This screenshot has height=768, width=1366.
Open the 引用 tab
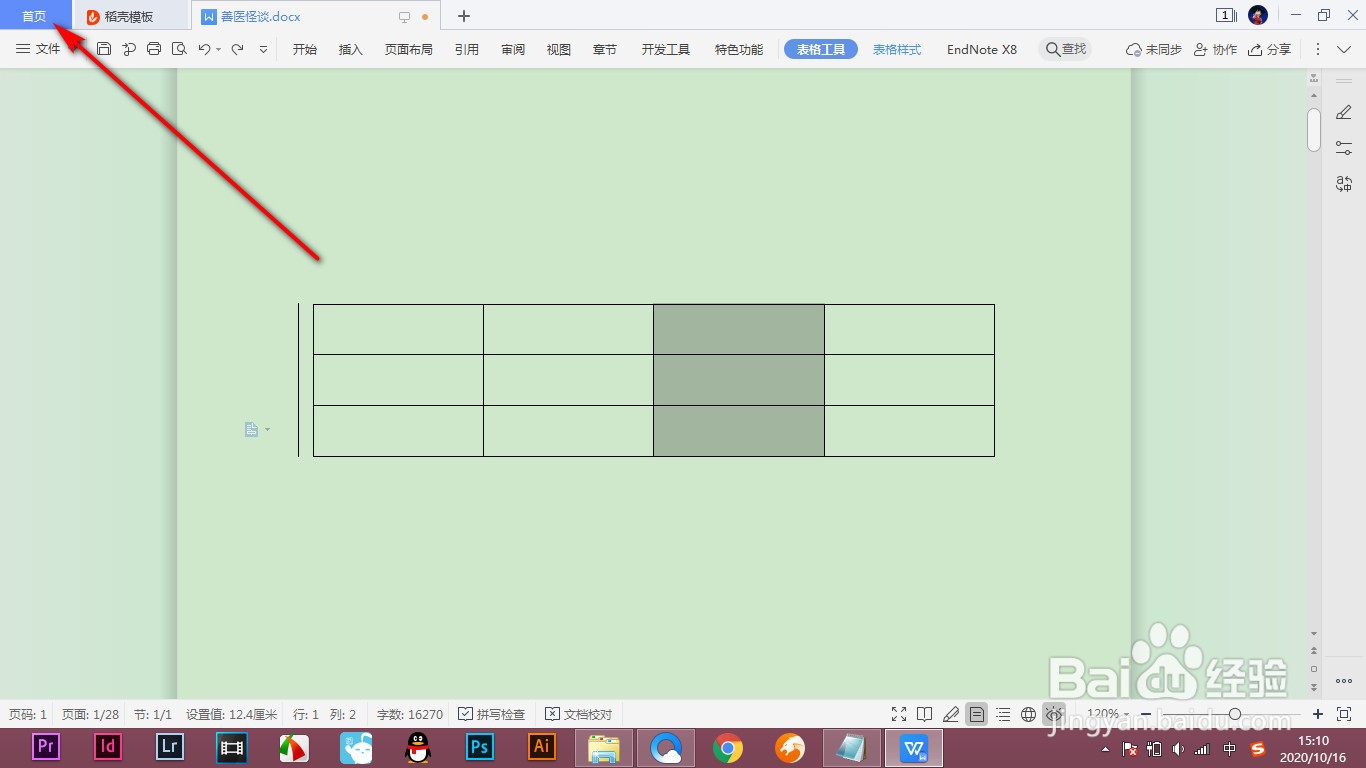pyautogui.click(x=467, y=49)
